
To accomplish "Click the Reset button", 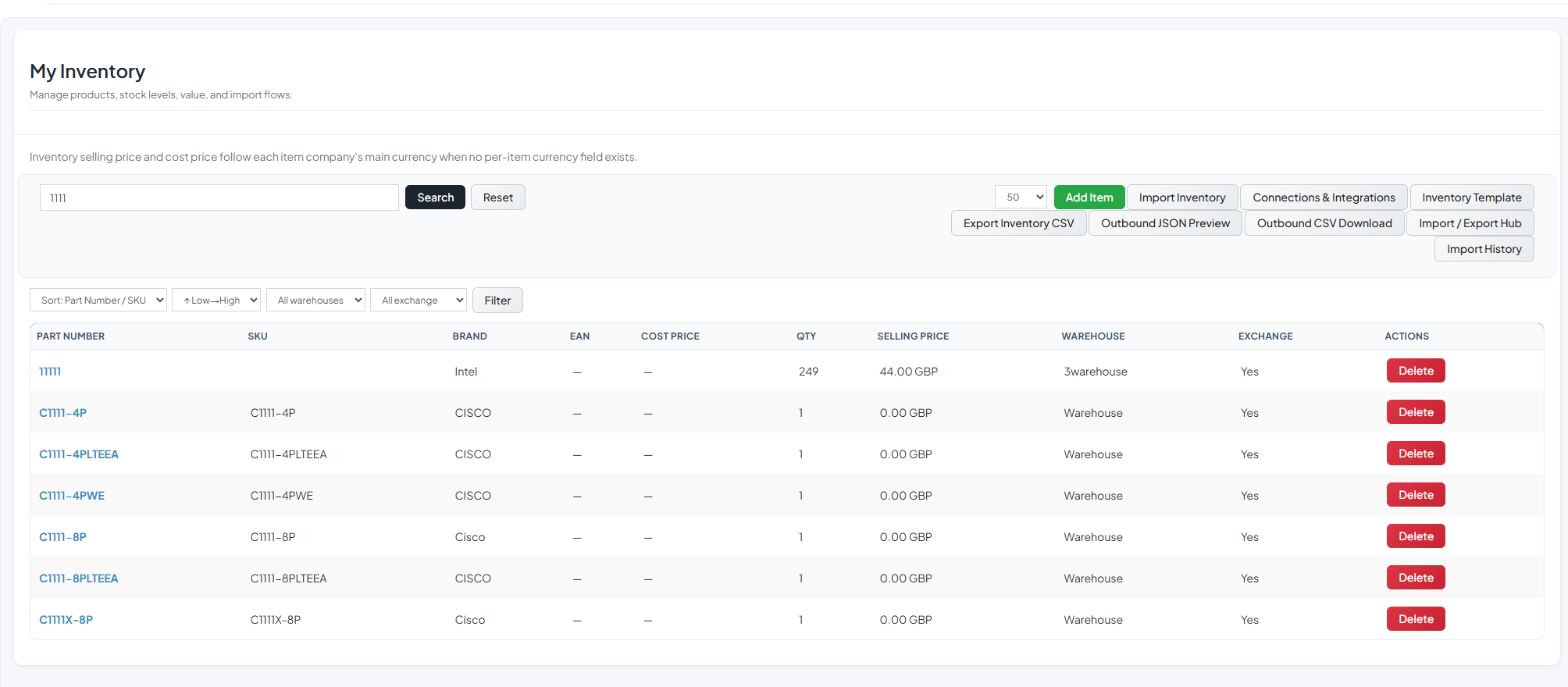I will (498, 198).
